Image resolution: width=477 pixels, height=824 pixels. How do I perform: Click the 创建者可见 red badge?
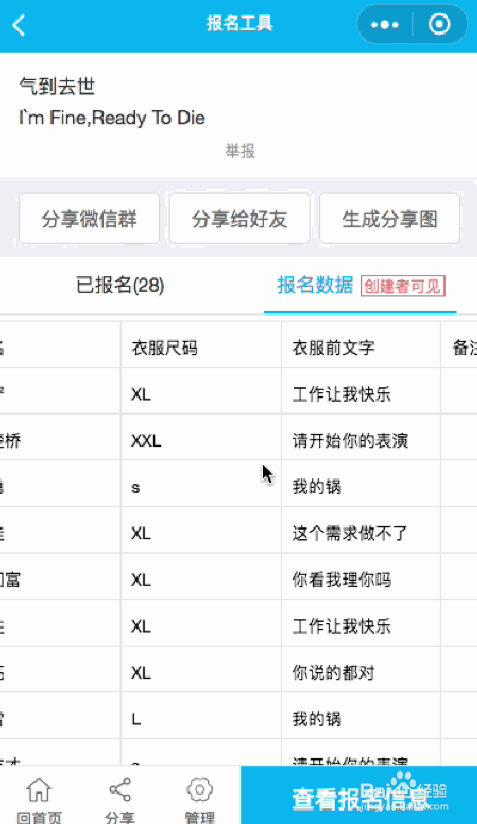403,286
